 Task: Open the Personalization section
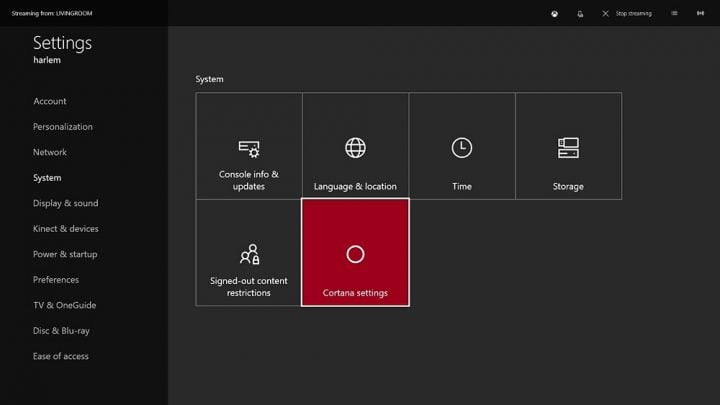click(63, 127)
